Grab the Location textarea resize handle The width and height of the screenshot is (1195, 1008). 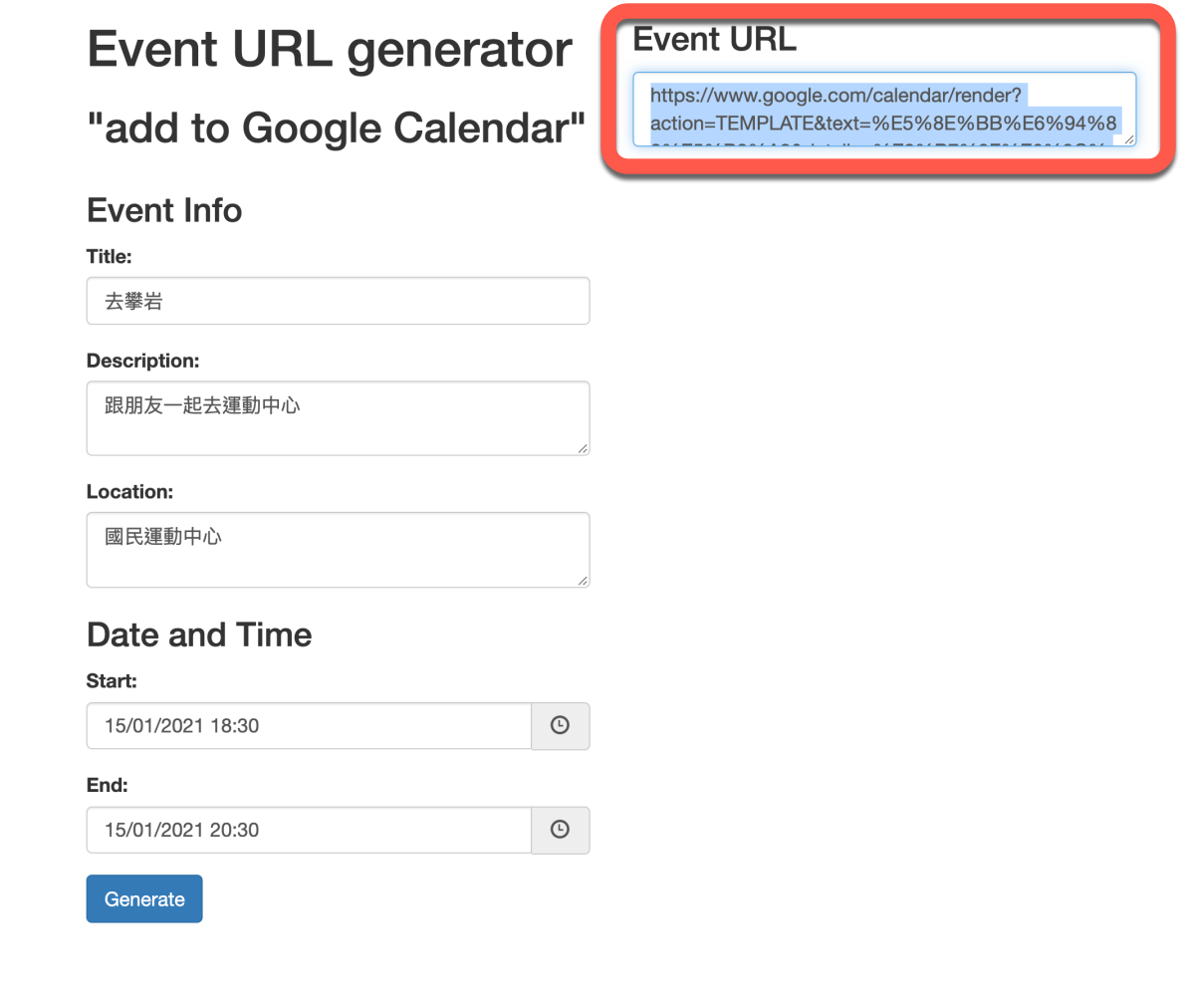point(583,581)
